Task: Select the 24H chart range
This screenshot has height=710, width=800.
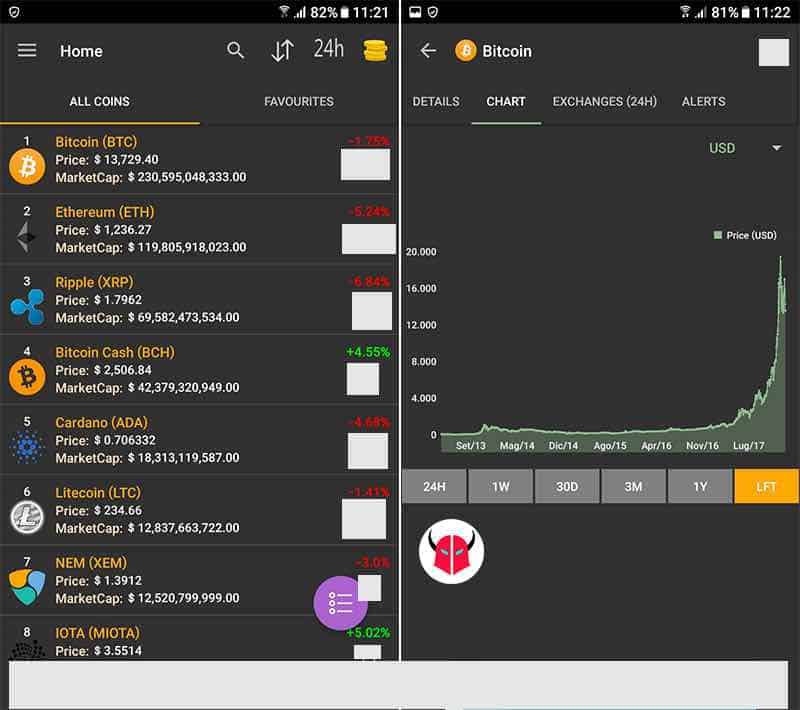Action: click(x=434, y=487)
